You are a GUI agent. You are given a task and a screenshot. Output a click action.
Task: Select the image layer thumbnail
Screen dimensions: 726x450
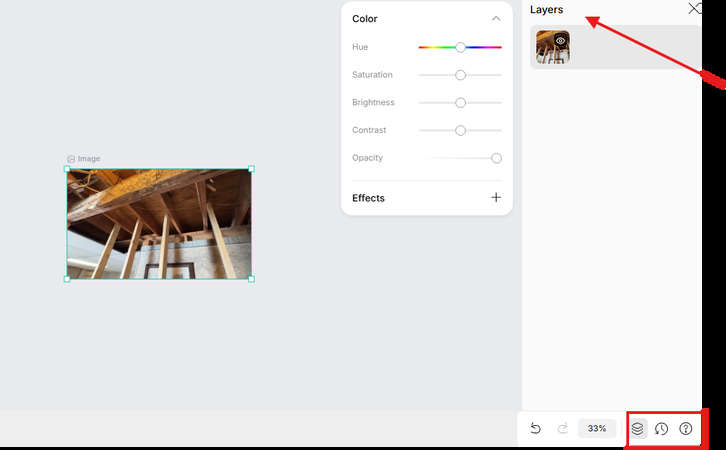[x=553, y=47]
